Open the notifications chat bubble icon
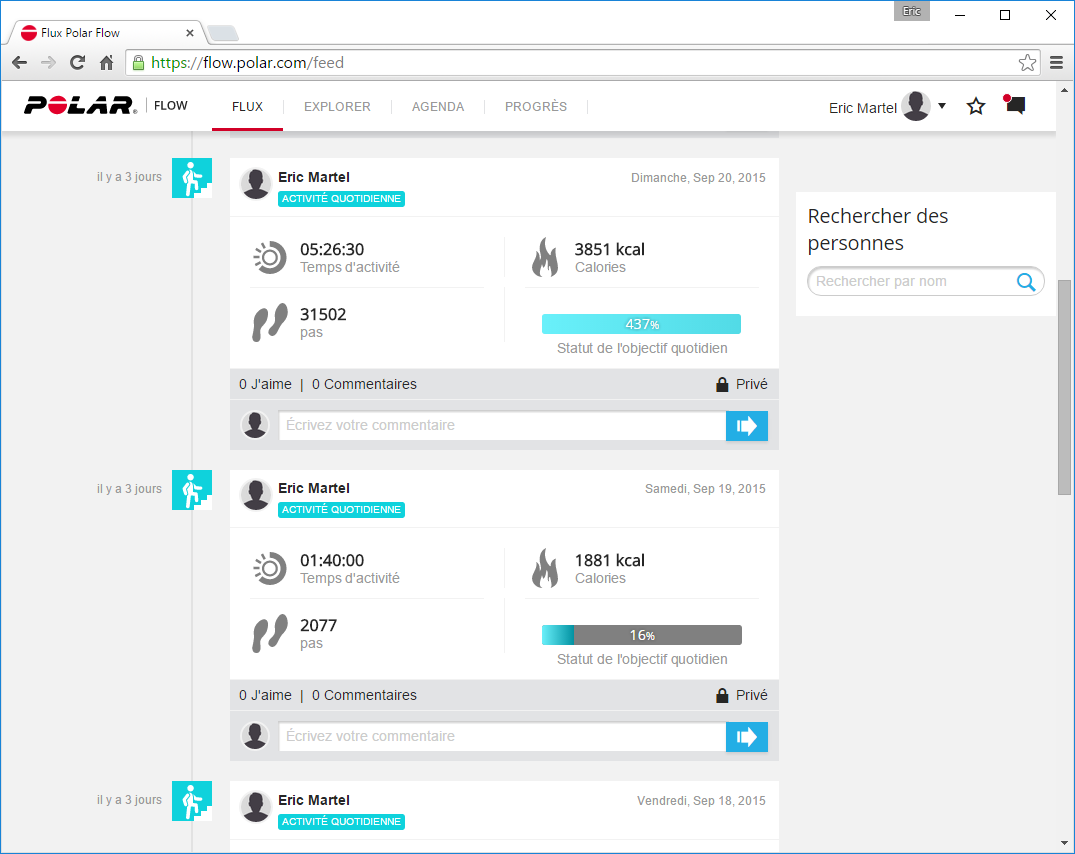1075x854 pixels. pos(1015,105)
